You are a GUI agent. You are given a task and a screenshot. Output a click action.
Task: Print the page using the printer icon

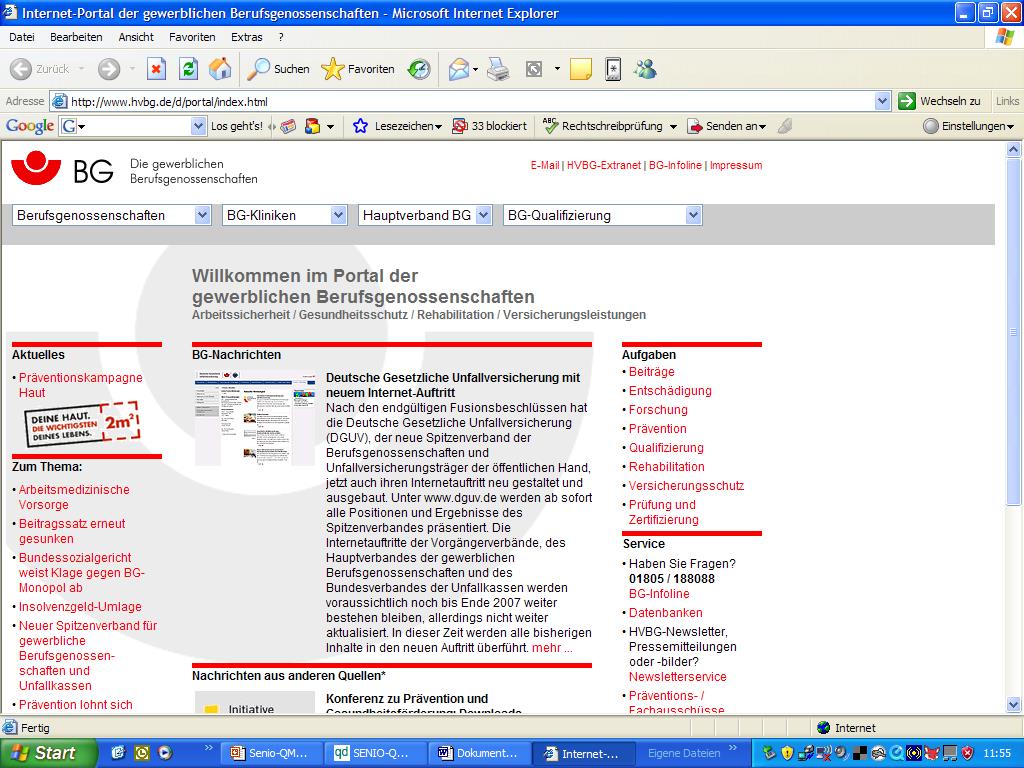click(498, 69)
